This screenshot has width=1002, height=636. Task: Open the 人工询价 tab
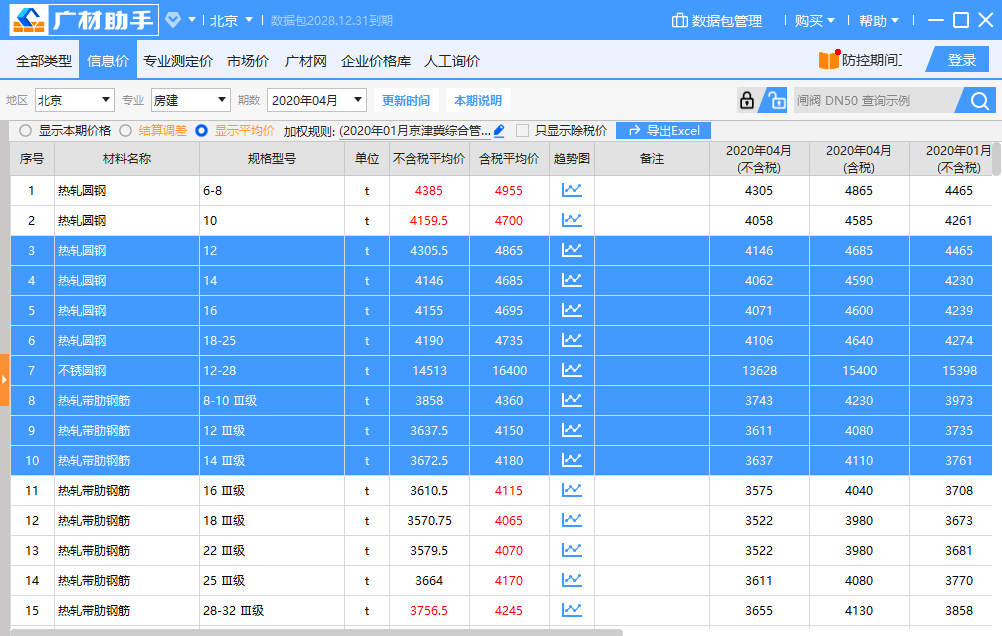pyautogui.click(x=452, y=61)
